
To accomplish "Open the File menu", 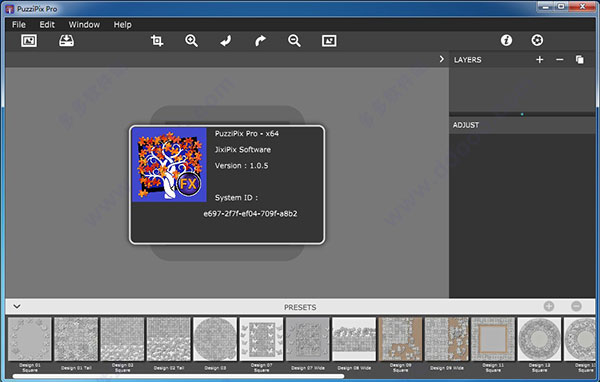I will 19,24.
